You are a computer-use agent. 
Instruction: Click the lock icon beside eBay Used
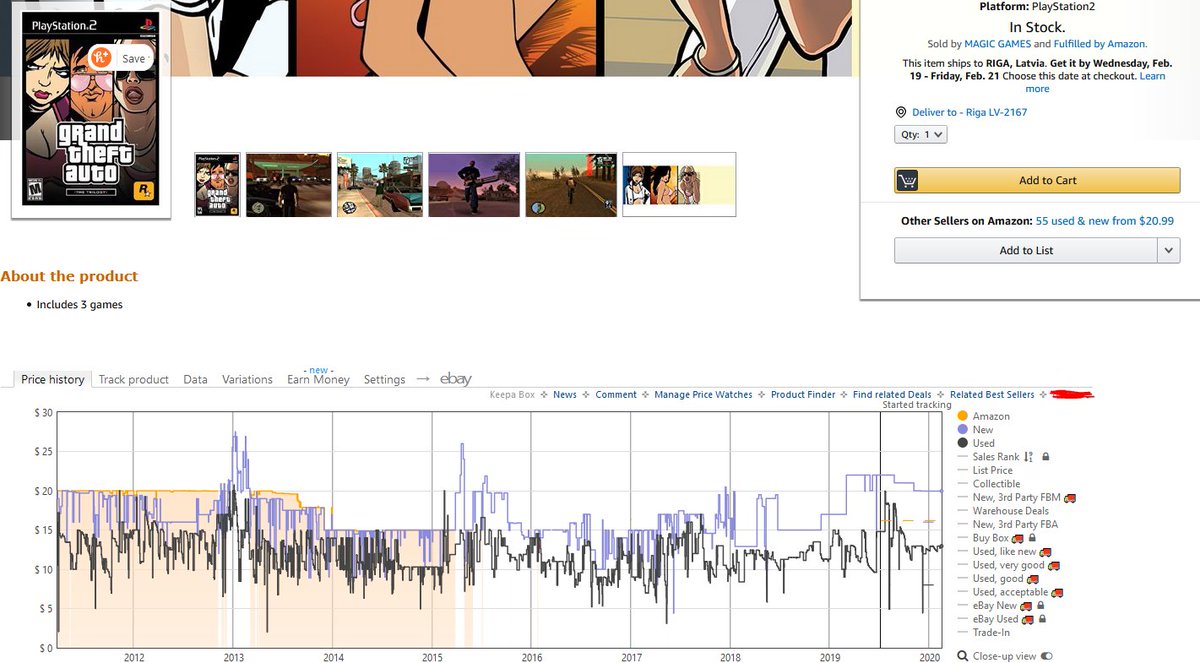coord(1042,619)
